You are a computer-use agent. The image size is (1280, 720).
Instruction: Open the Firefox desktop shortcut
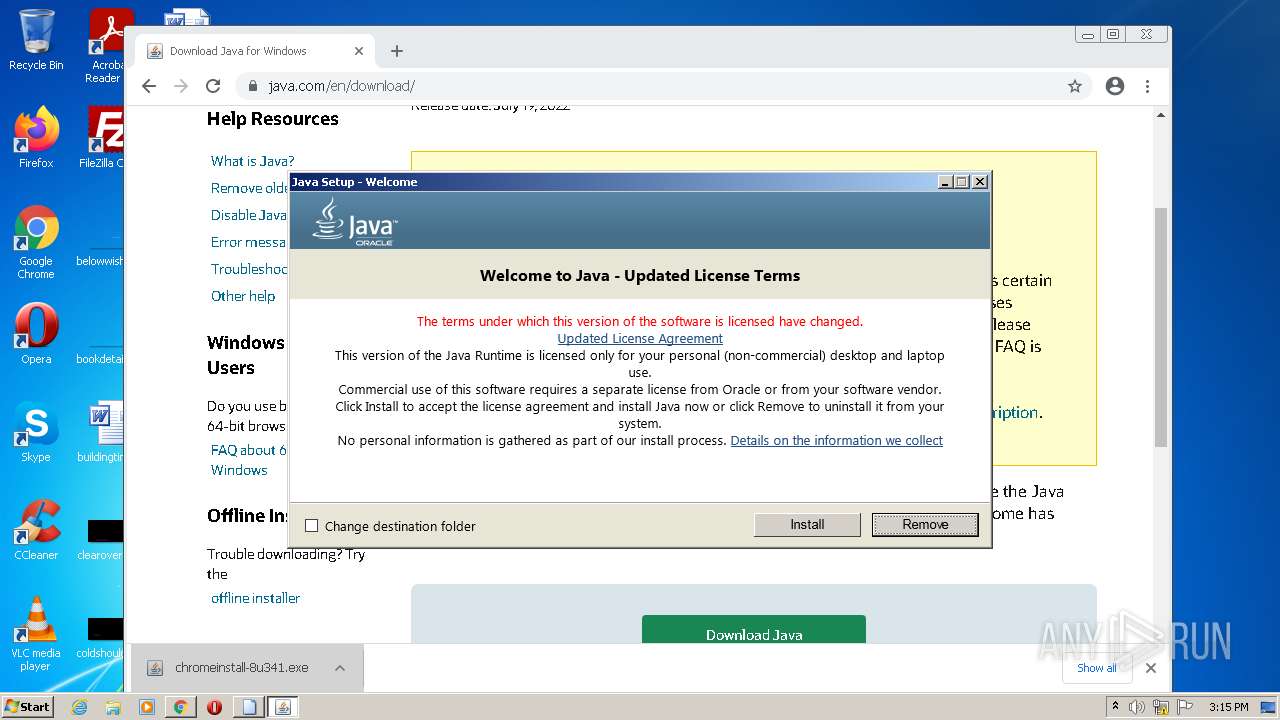(36, 137)
